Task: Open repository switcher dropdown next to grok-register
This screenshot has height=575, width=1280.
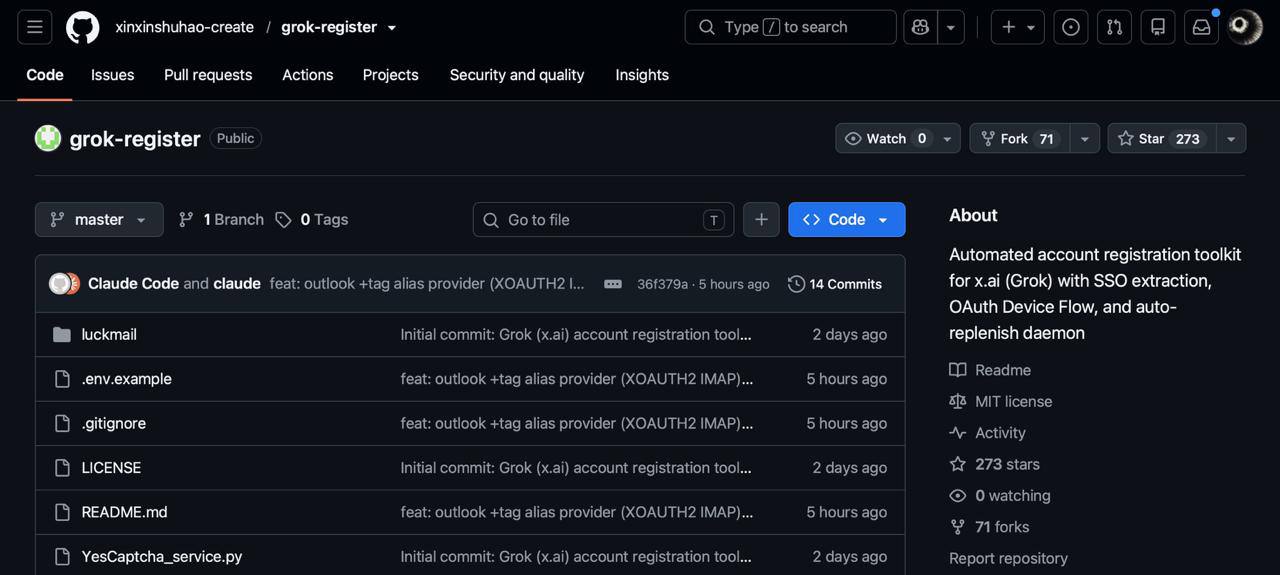Action: 392,27
